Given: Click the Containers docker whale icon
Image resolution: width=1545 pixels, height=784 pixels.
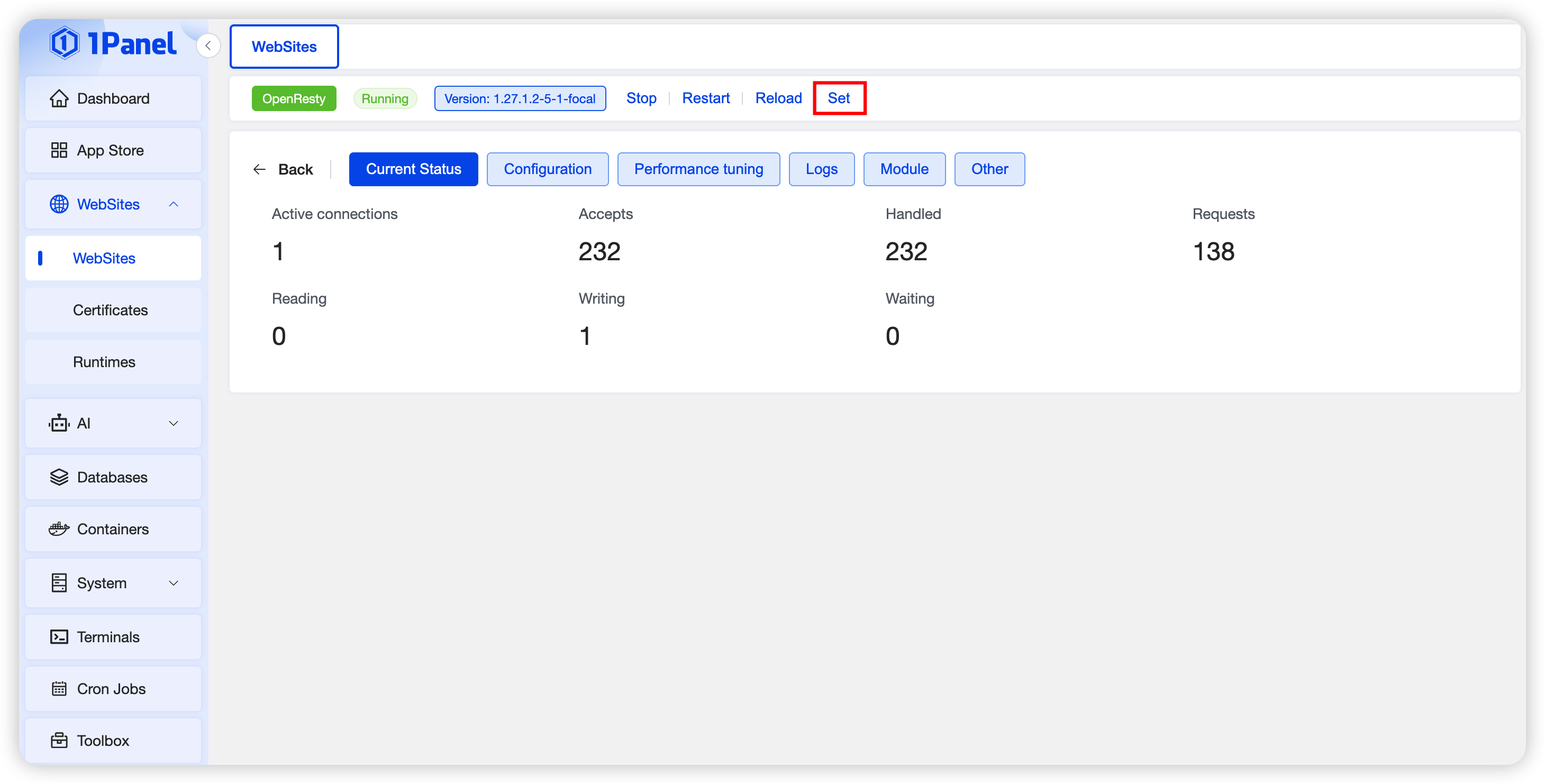Looking at the screenshot, I should [59, 529].
